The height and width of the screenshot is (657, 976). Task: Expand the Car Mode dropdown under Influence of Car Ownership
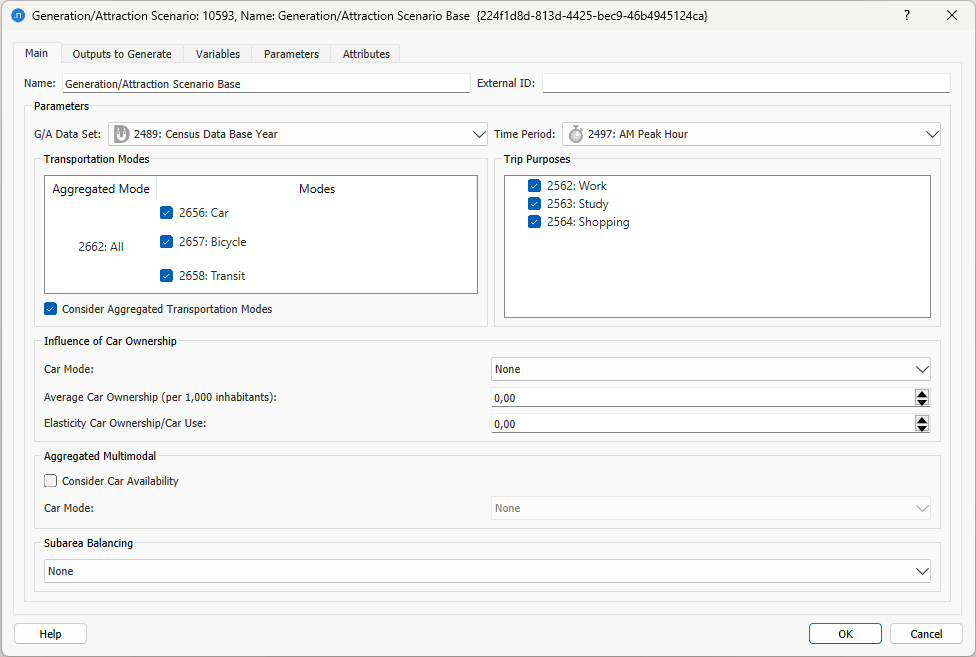pyautogui.click(x=921, y=368)
